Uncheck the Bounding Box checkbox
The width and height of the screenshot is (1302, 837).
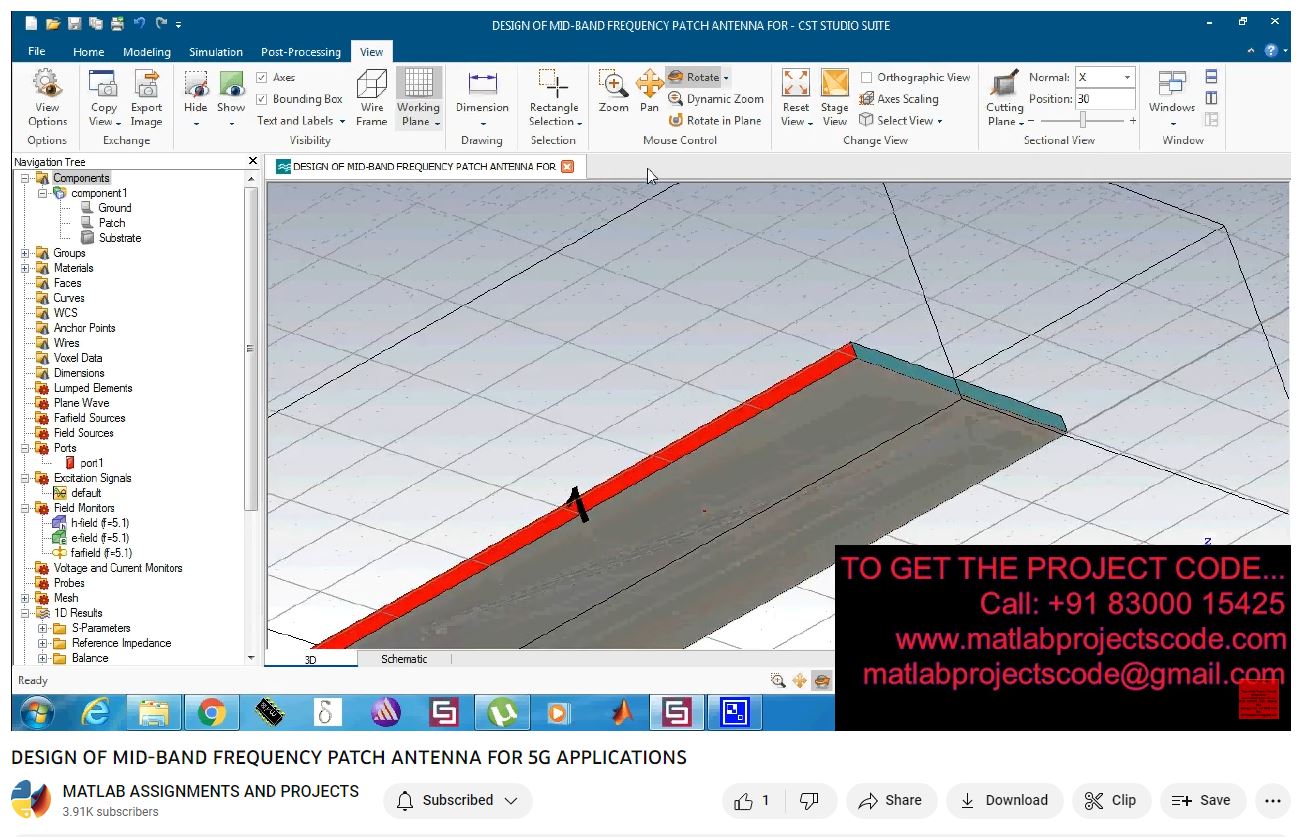click(x=262, y=99)
